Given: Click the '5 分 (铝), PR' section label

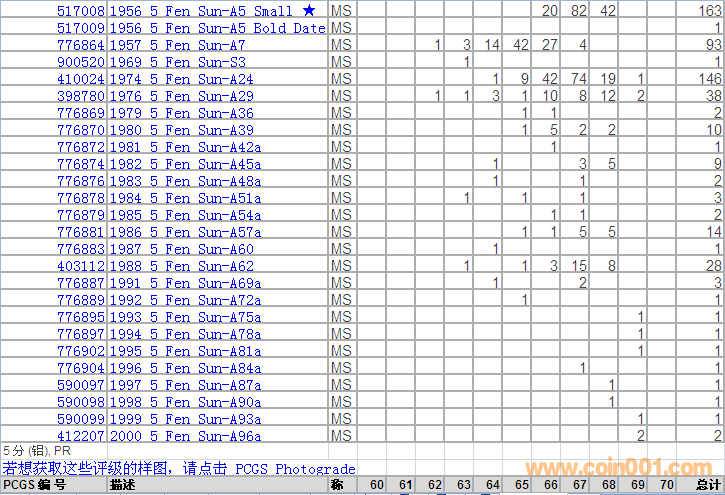Looking at the screenshot, I should tap(37, 451).
